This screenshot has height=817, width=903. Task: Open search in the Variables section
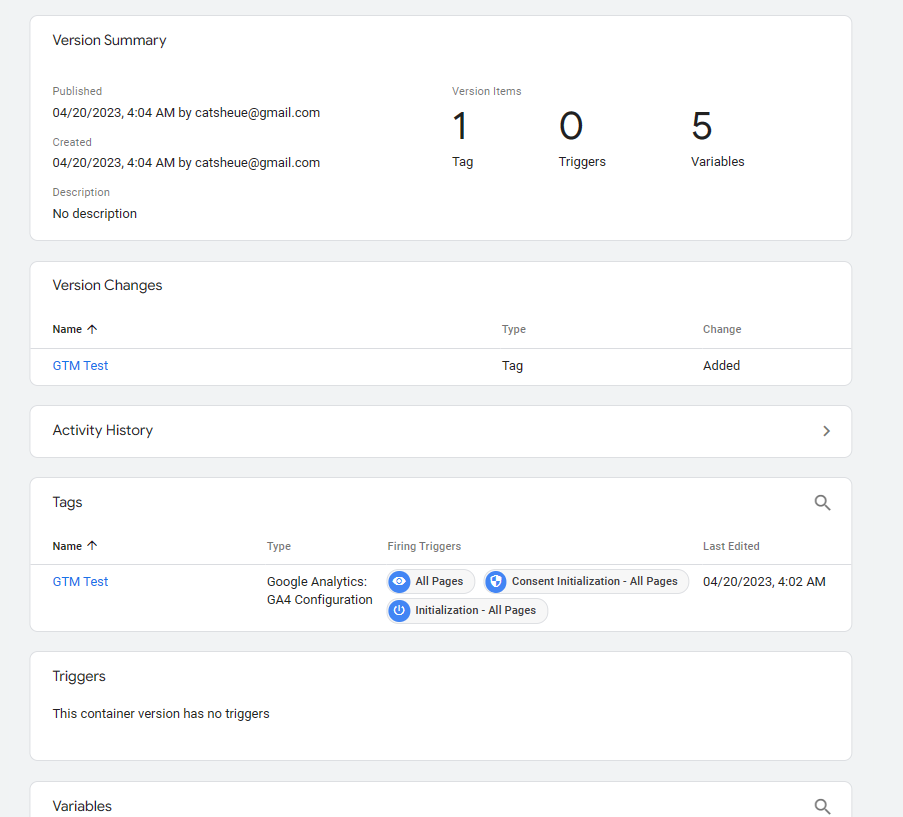pyautogui.click(x=822, y=806)
